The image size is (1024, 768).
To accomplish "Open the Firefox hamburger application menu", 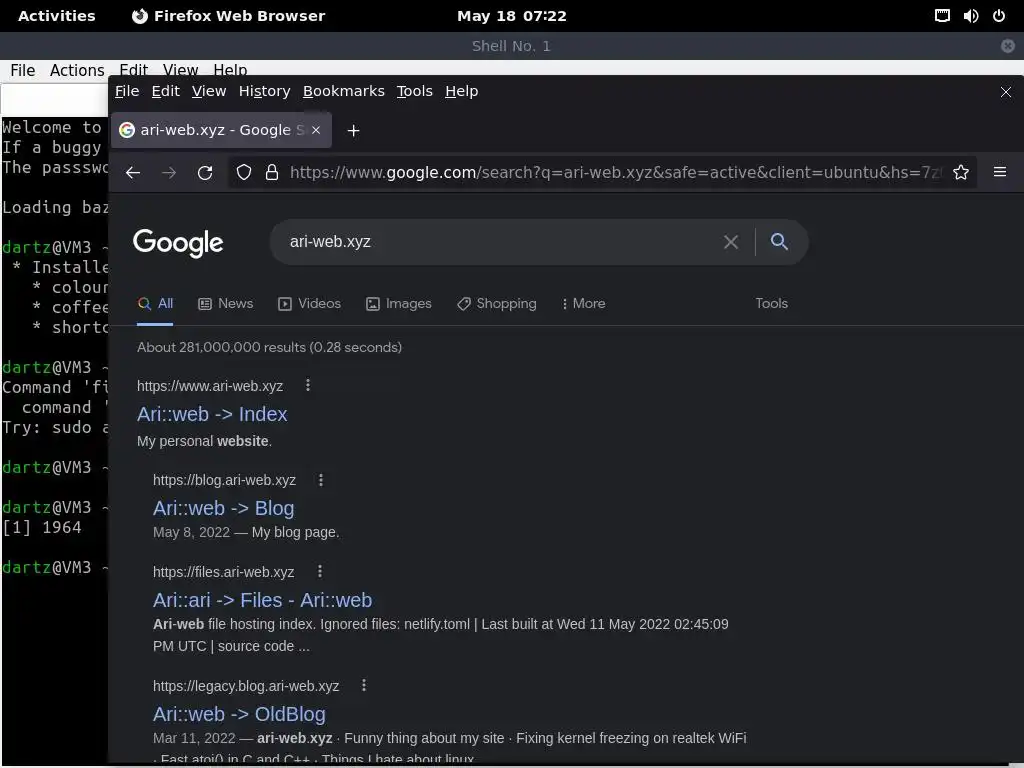I will point(1000,172).
